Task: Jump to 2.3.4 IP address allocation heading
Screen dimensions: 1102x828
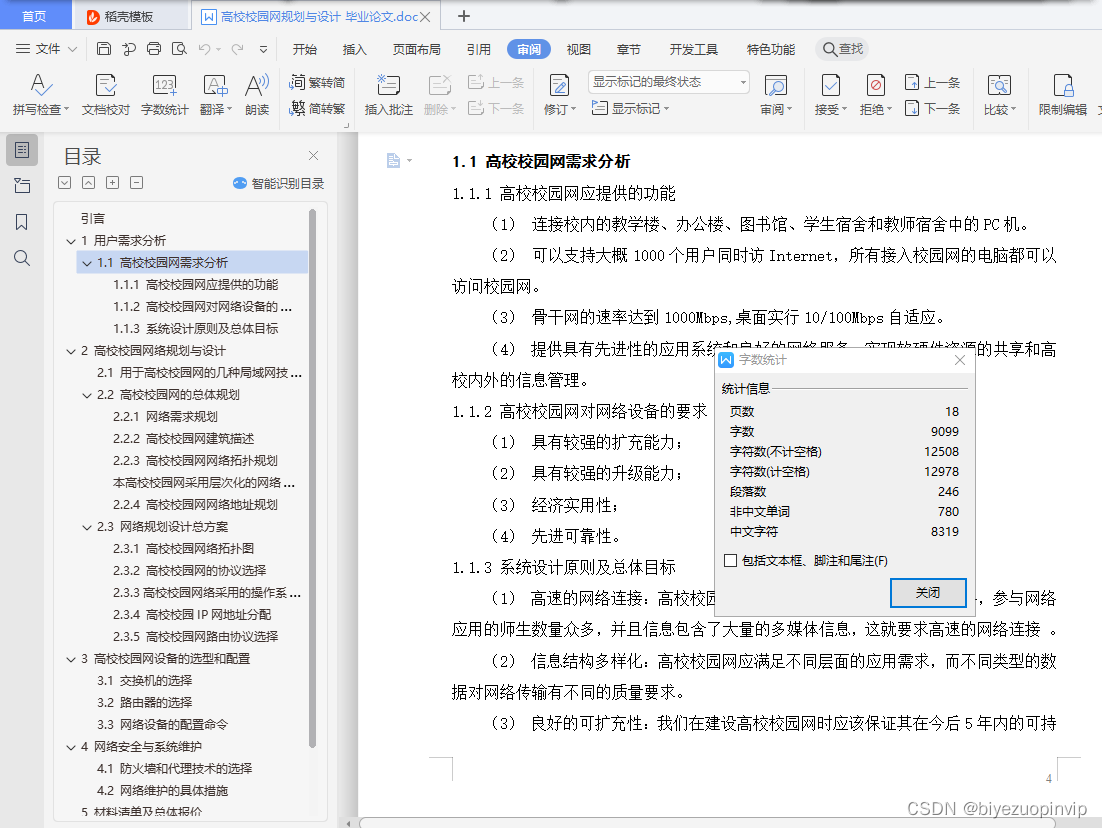Action: pyautogui.click(x=192, y=614)
